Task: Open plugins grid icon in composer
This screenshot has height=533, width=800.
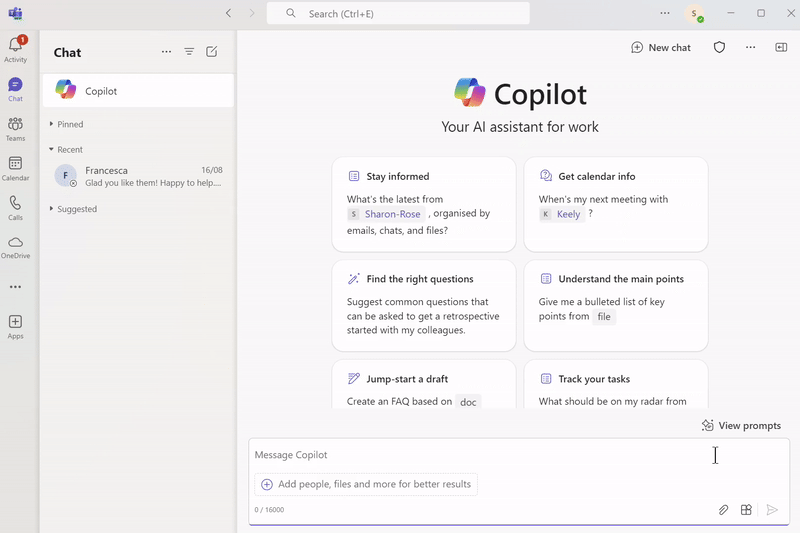Action: 746,510
